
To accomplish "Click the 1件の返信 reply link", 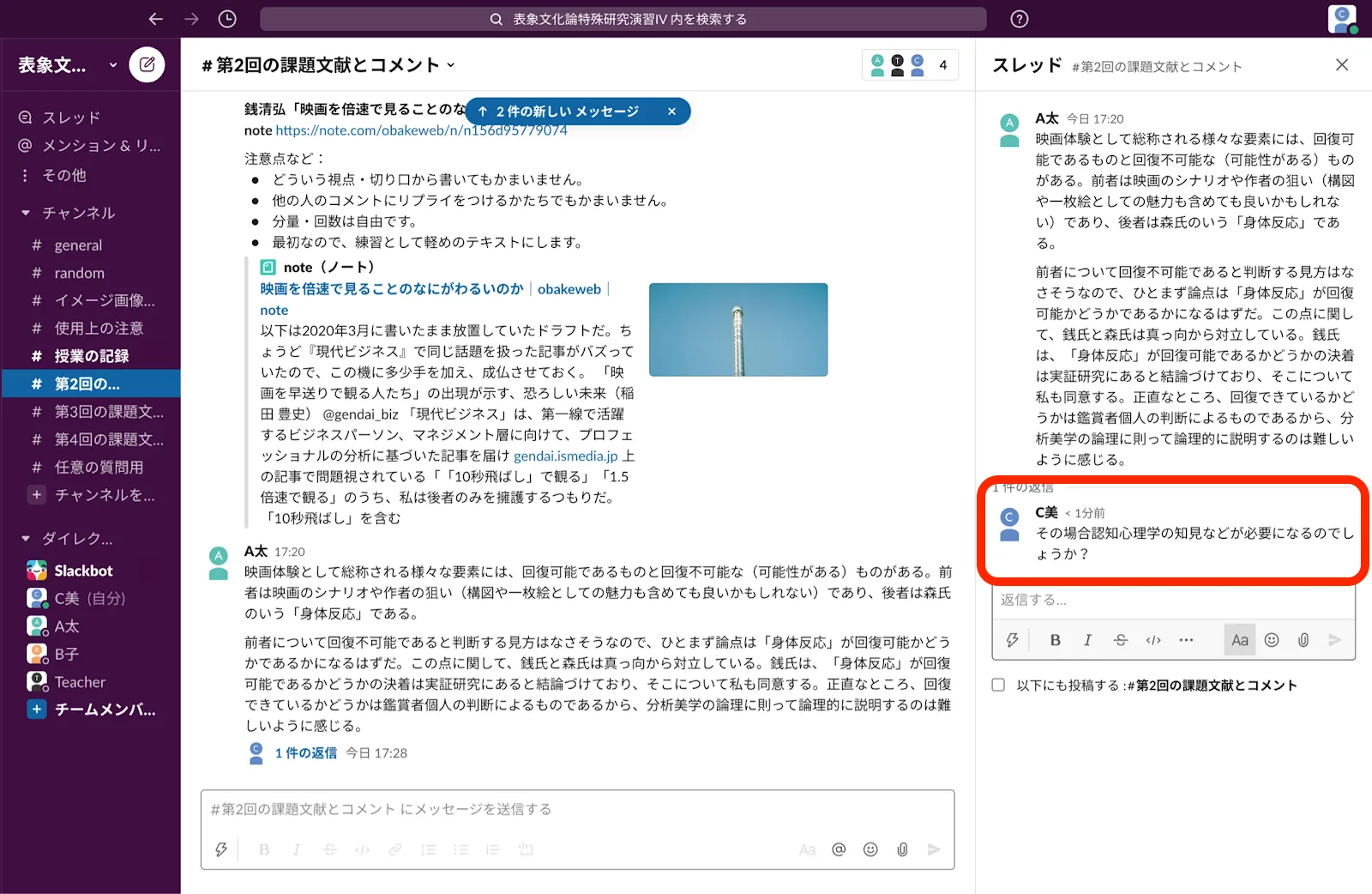I will [x=305, y=753].
